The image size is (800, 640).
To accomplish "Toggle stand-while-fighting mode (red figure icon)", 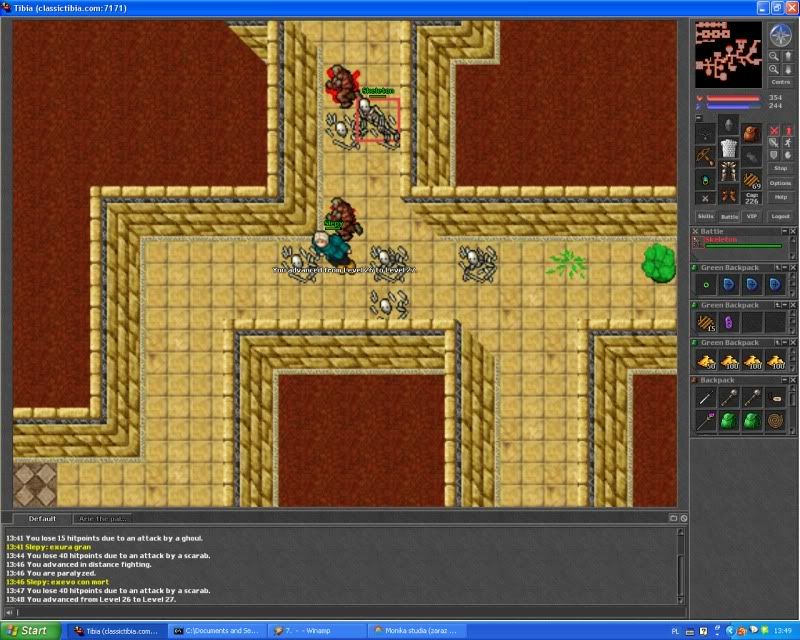I will (788, 131).
